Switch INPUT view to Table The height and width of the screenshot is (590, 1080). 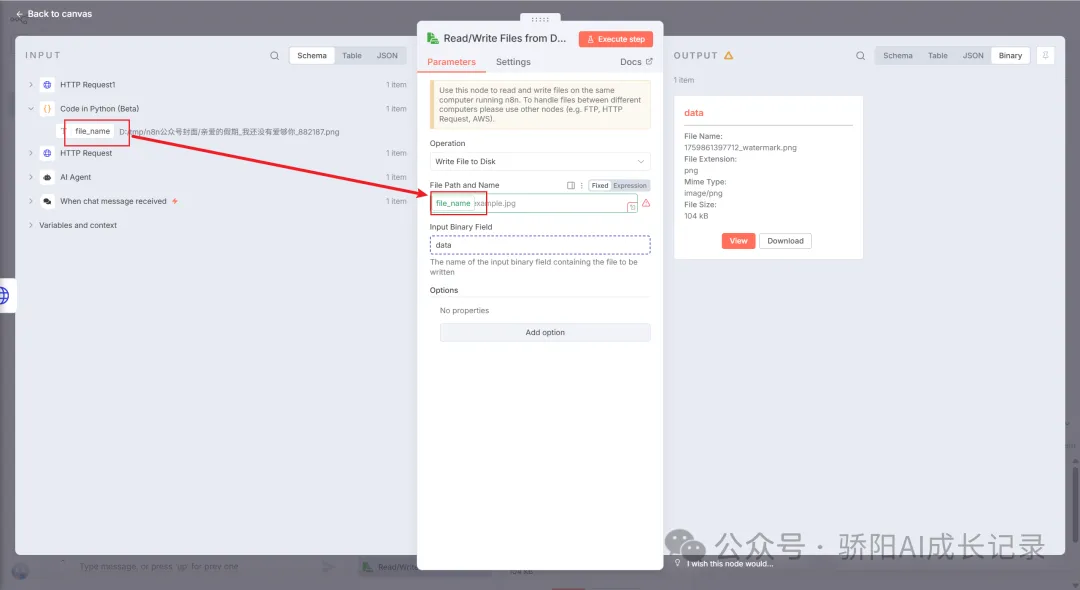click(x=352, y=56)
